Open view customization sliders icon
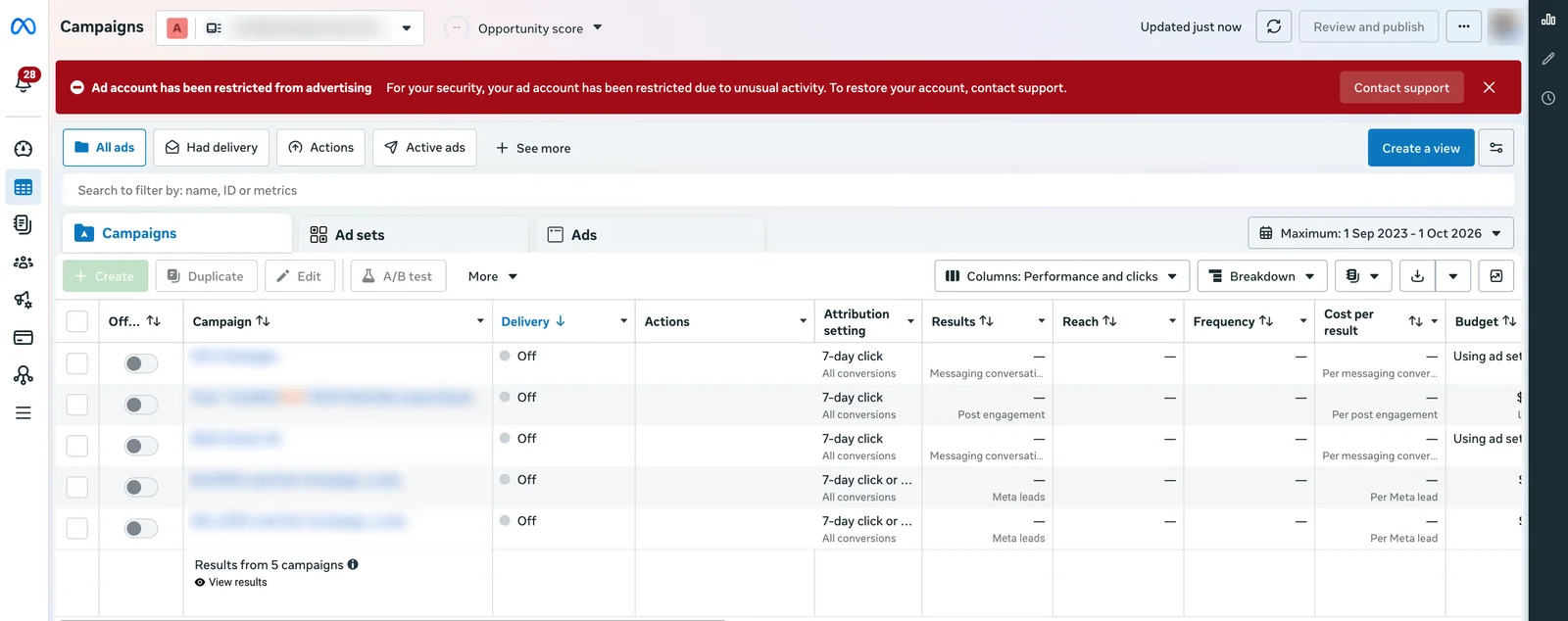 pos(1496,148)
